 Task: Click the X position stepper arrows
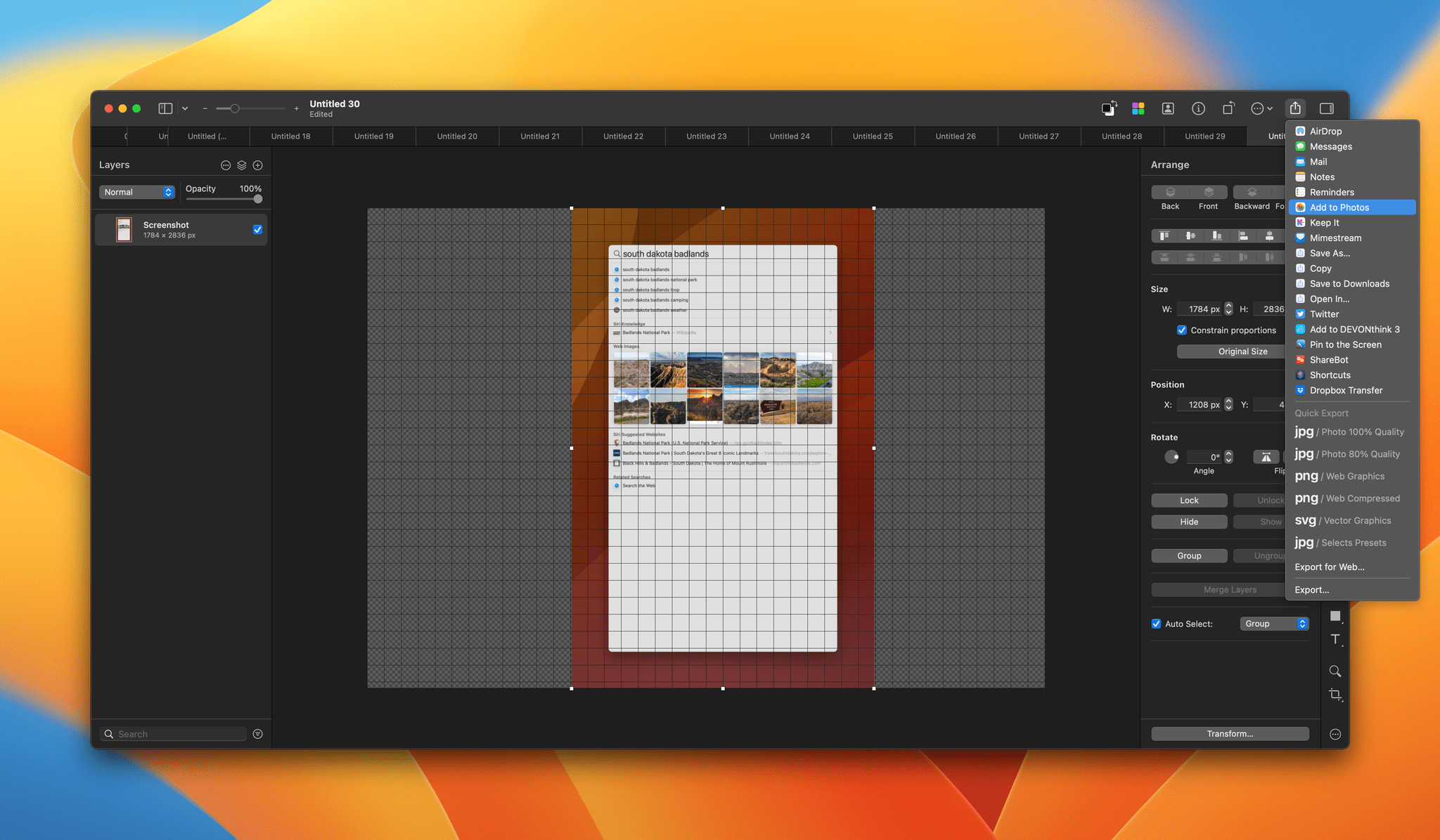click(1228, 404)
